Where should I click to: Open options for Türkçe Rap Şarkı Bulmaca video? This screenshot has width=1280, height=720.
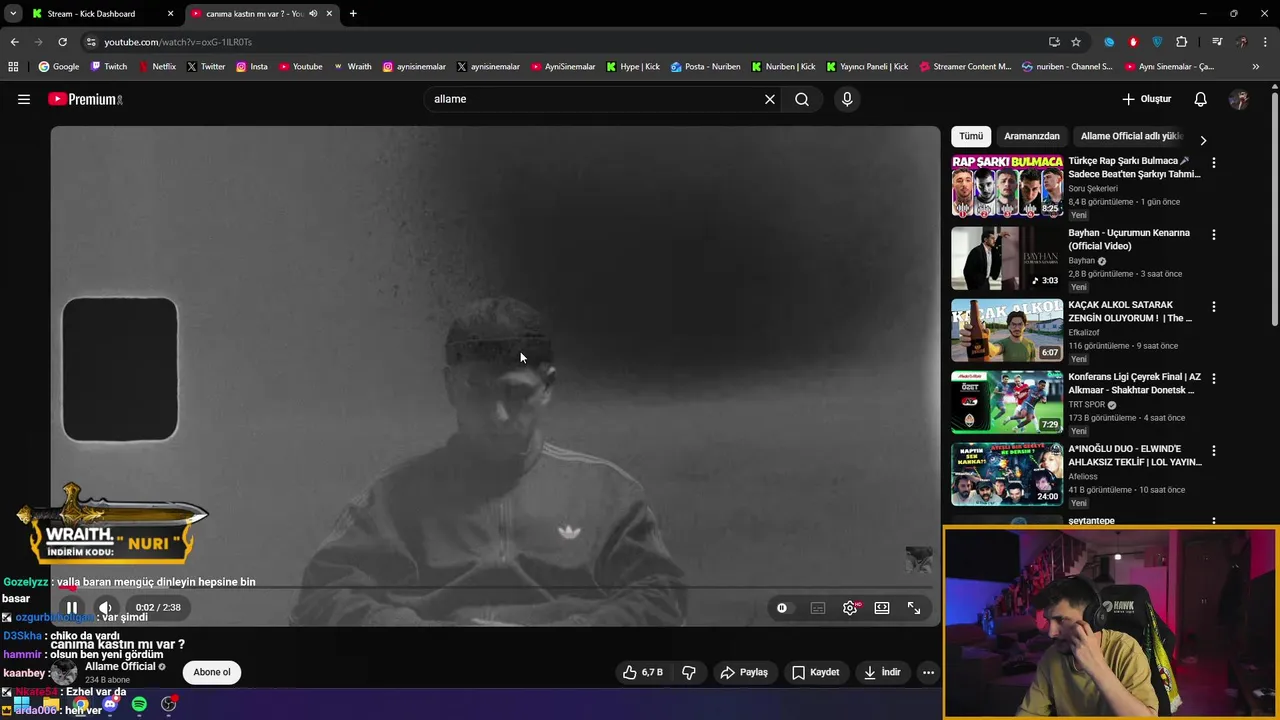click(1214, 163)
